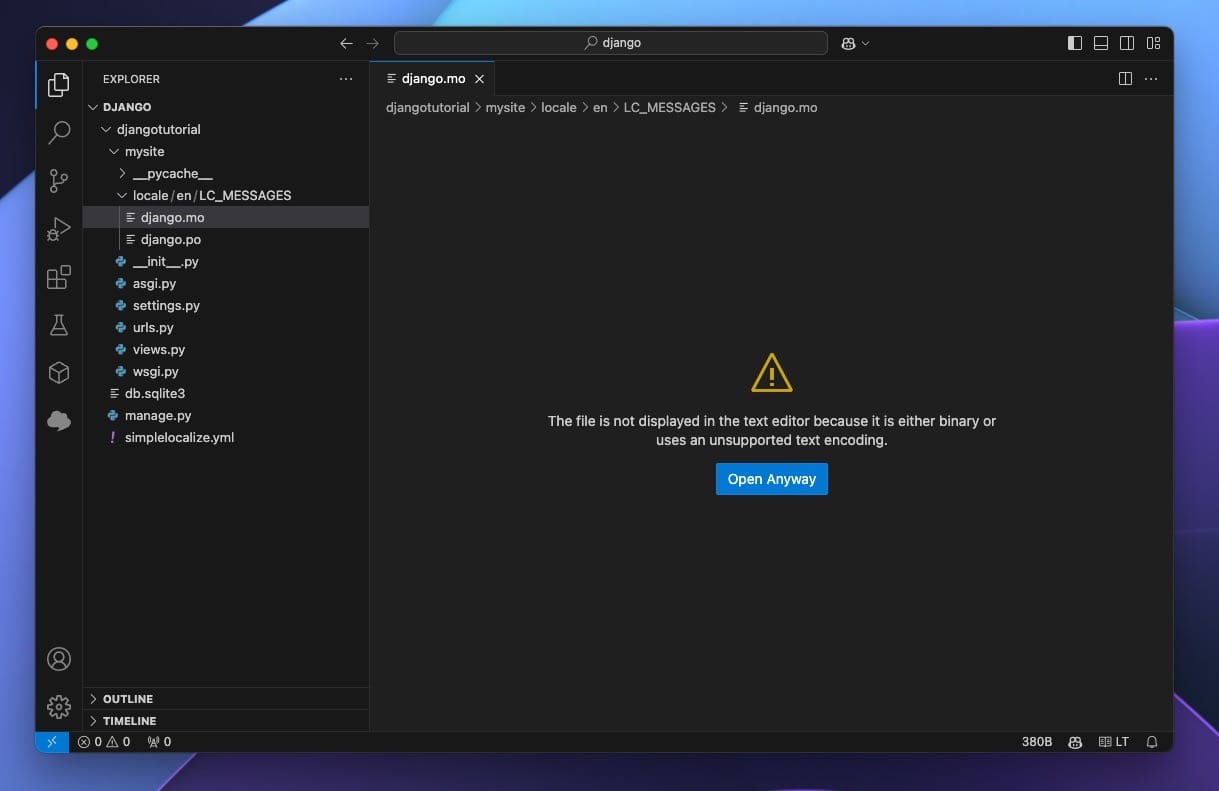Open the Accounts menu icon

tap(59, 659)
